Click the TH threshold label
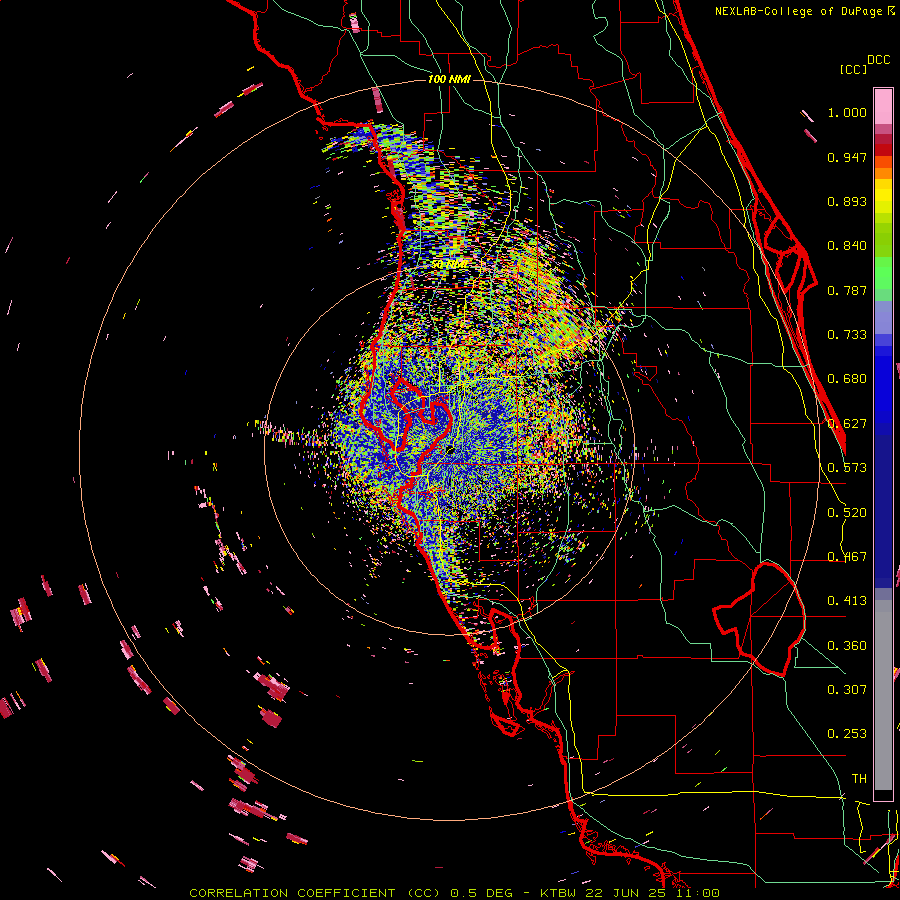Viewport: 900px width, 900px height. click(859, 779)
